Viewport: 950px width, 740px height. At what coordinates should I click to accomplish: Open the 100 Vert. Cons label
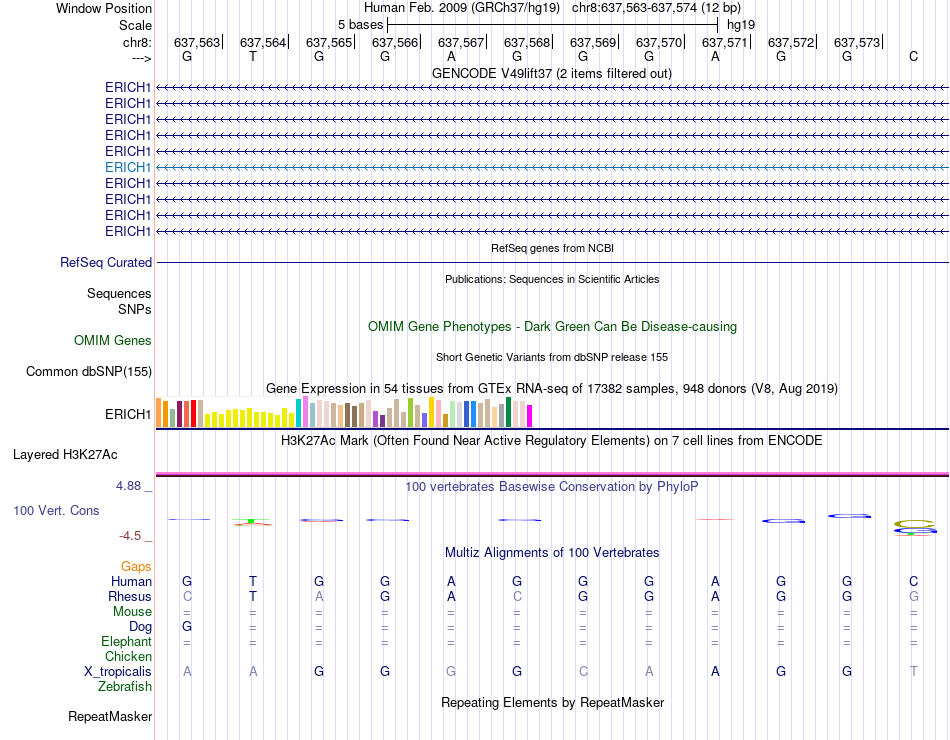pyautogui.click(x=56, y=510)
